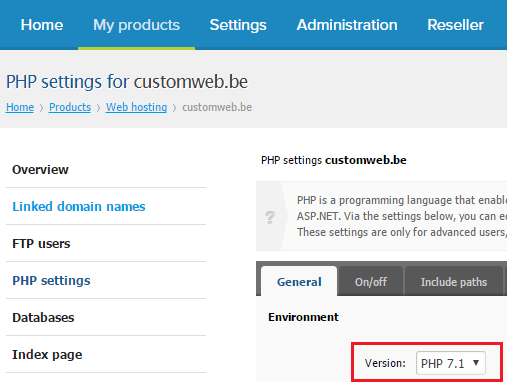Follow the Home breadcrumb link
The width and height of the screenshot is (507, 382).
pyautogui.click(x=20, y=107)
